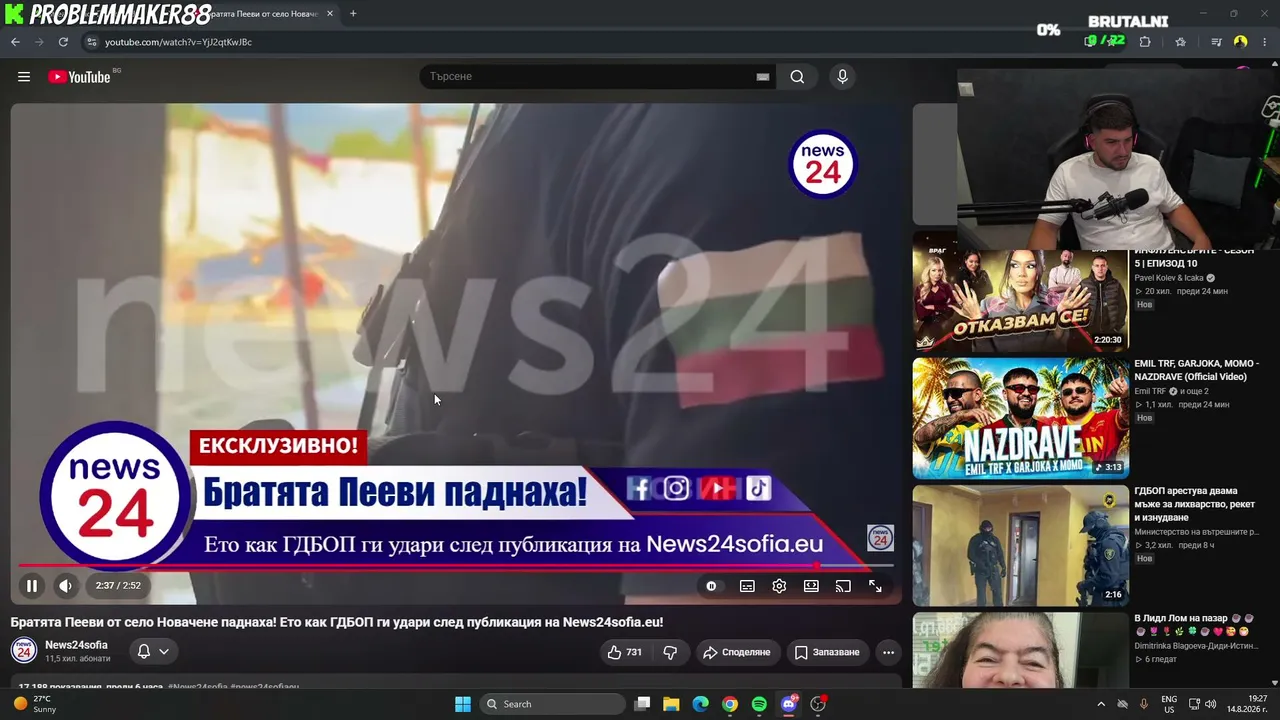Open a new browser tab
1280x720 pixels.
(353, 14)
